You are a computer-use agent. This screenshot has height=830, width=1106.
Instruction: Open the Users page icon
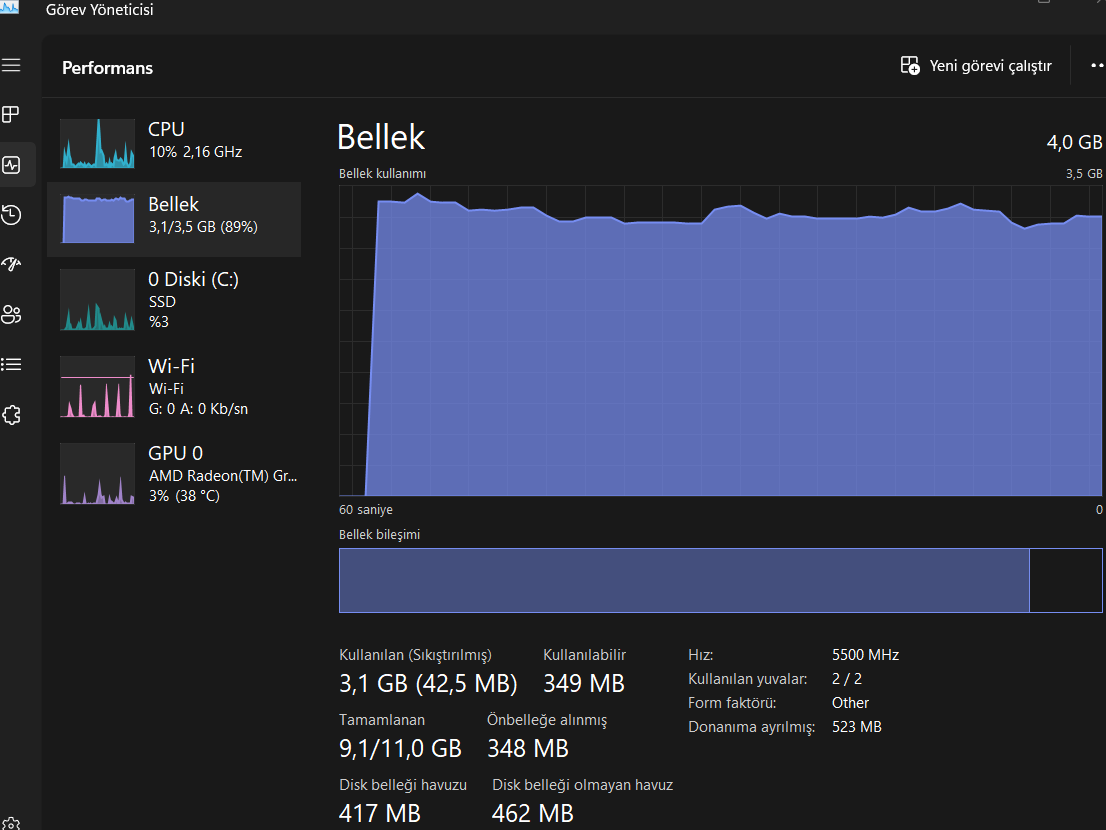[11, 315]
